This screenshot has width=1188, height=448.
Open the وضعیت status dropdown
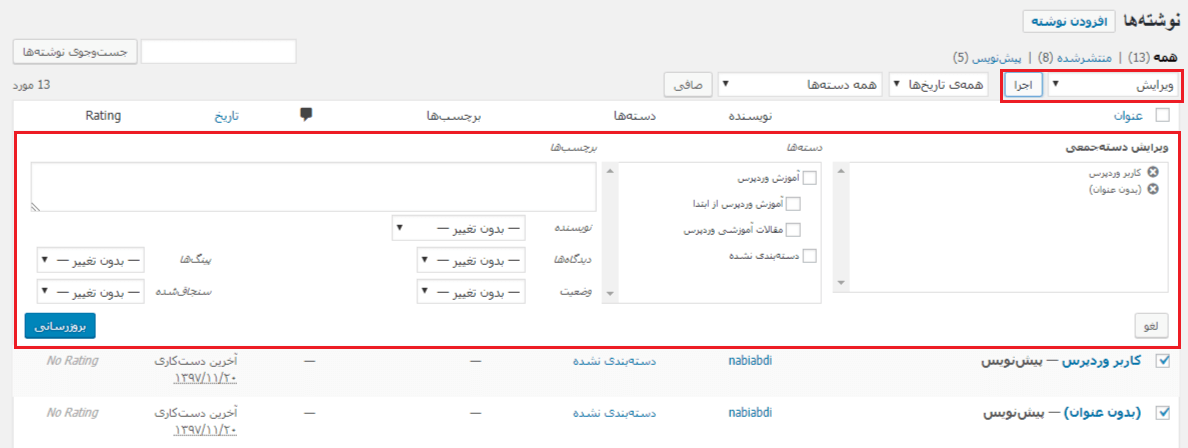pyautogui.click(x=471, y=290)
